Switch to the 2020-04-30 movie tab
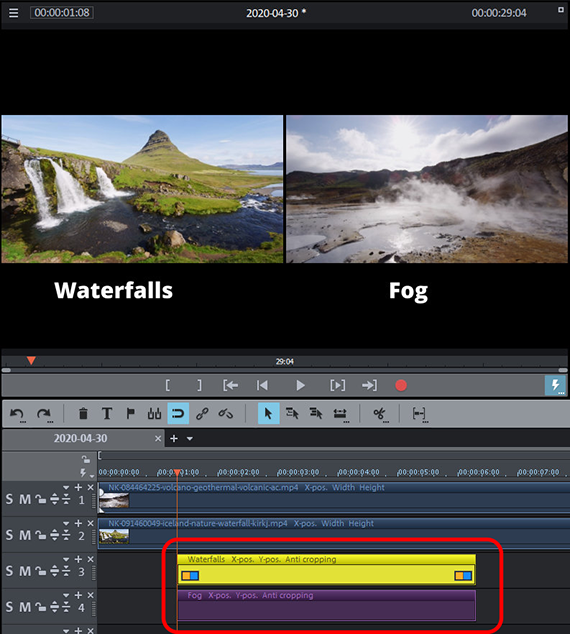 tap(80, 439)
